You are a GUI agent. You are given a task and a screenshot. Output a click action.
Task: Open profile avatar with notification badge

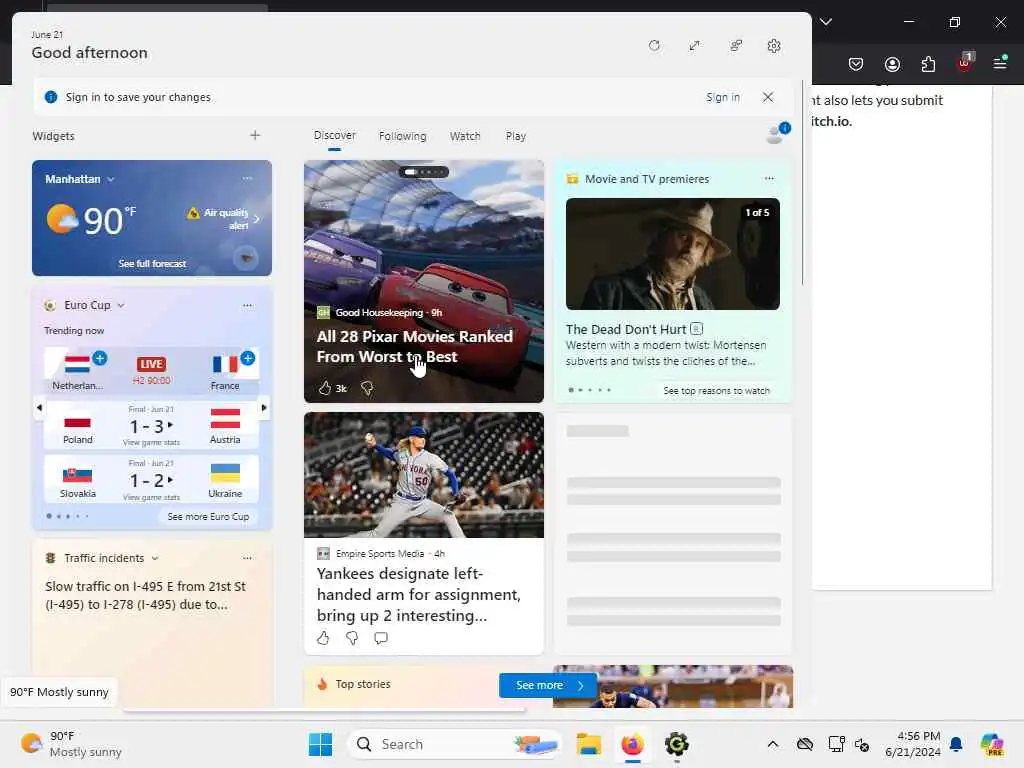pos(777,133)
